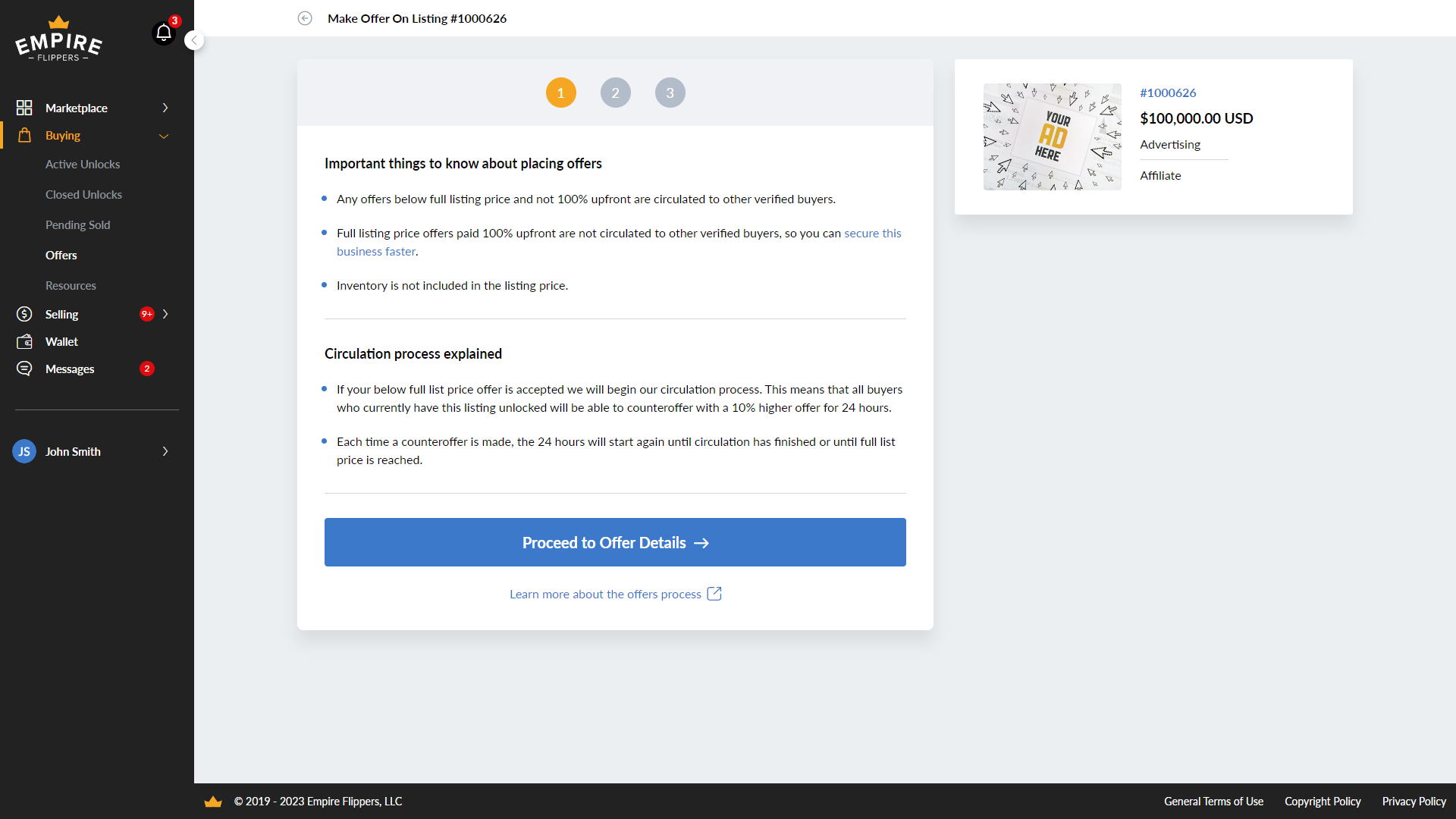The width and height of the screenshot is (1456, 819).
Task: Open the Privacy Policy footer link
Action: (x=1414, y=801)
